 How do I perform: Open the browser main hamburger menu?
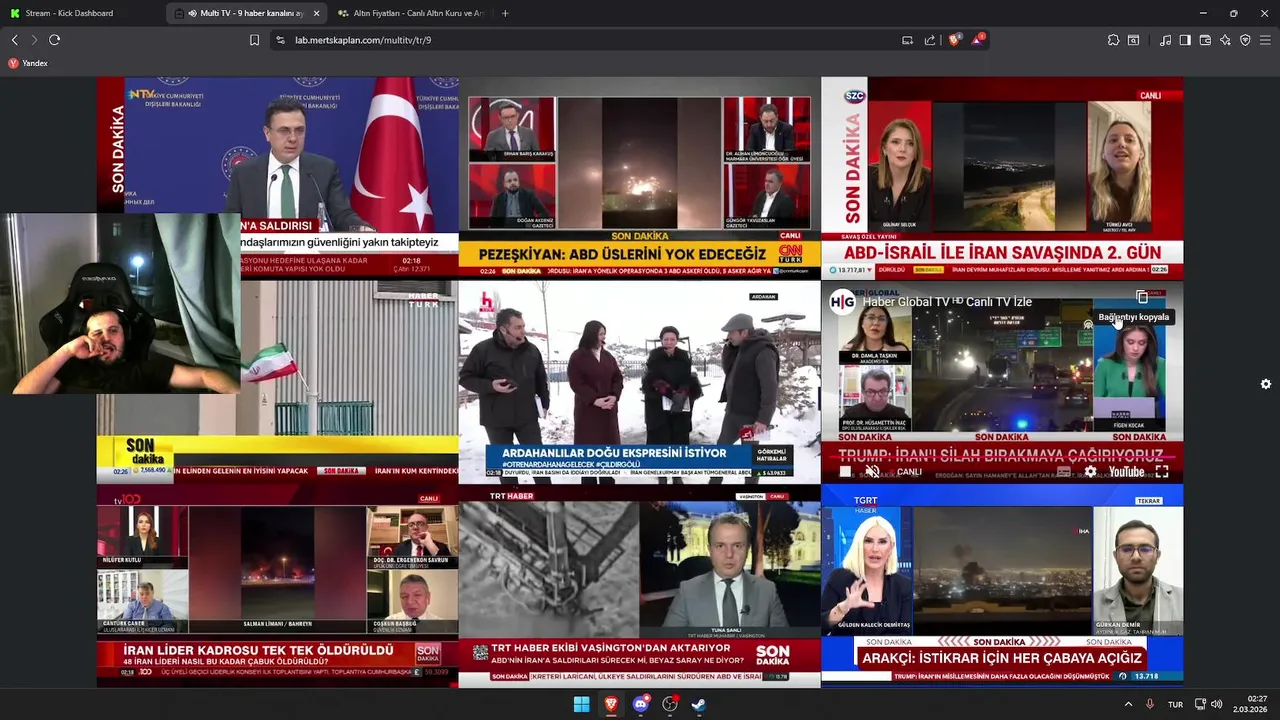pyautogui.click(x=1265, y=40)
